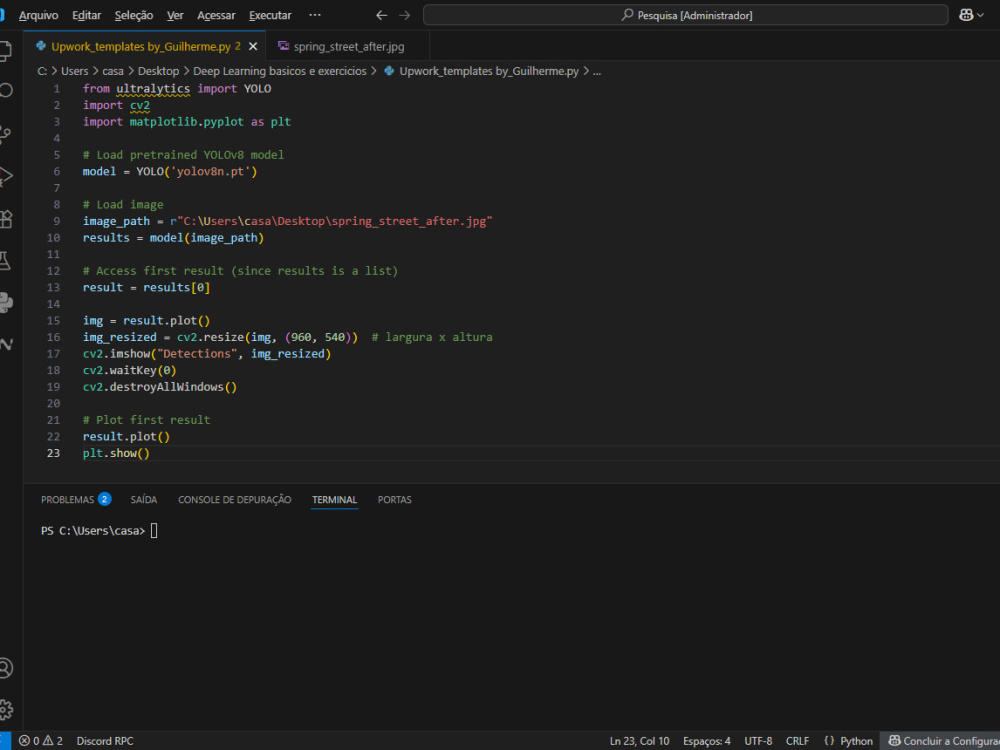The image size is (1000, 750).
Task: Open the Source Control view
Action: pyautogui.click(x=5, y=134)
